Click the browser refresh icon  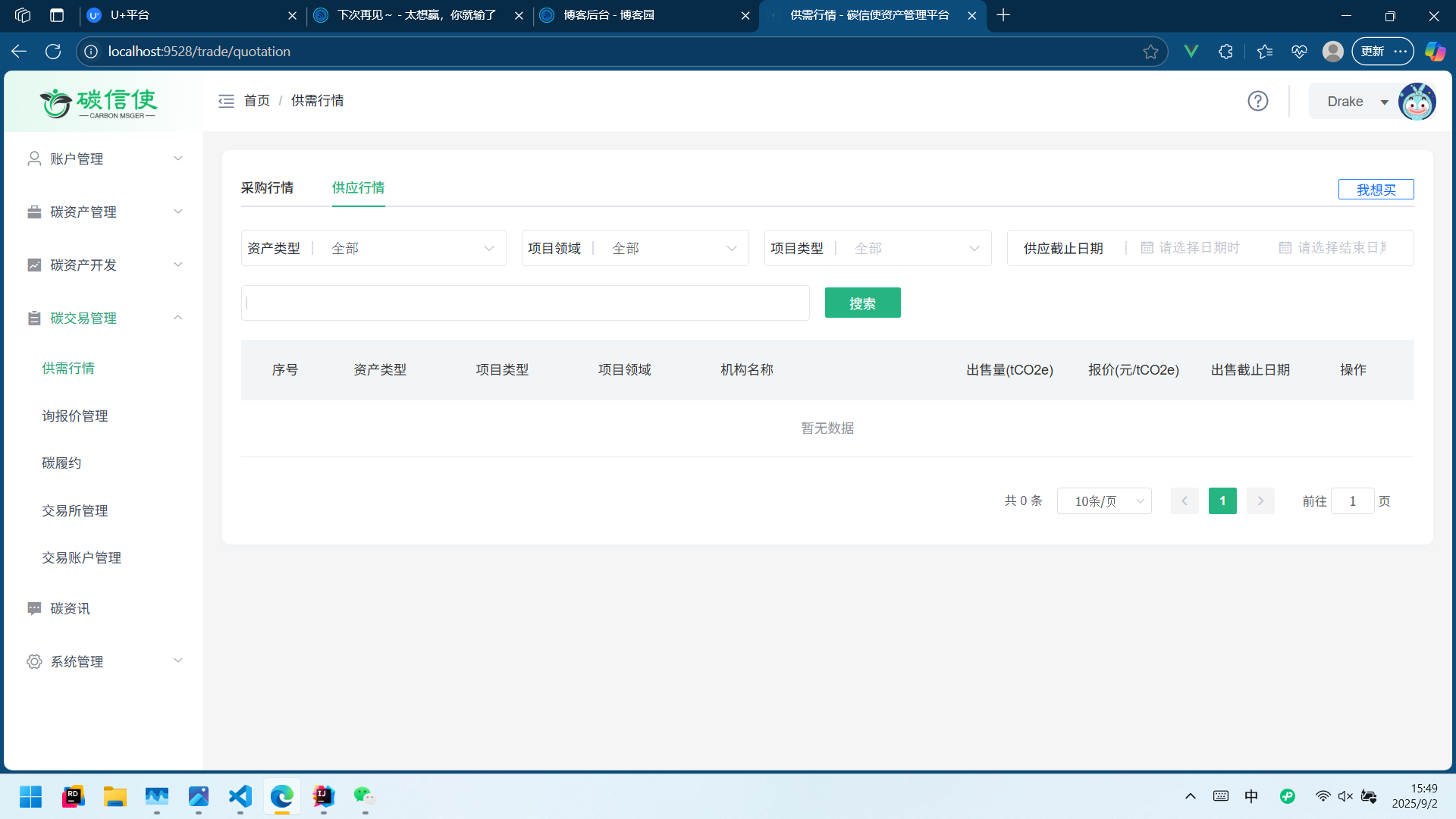pos(53,52)
